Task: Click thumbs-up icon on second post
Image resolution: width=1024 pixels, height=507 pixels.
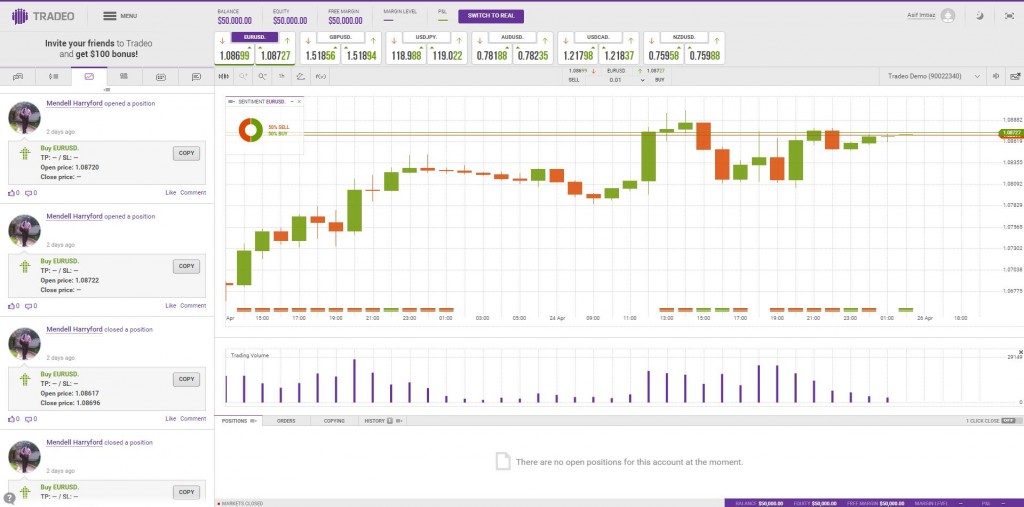Action: click(12, 306)
